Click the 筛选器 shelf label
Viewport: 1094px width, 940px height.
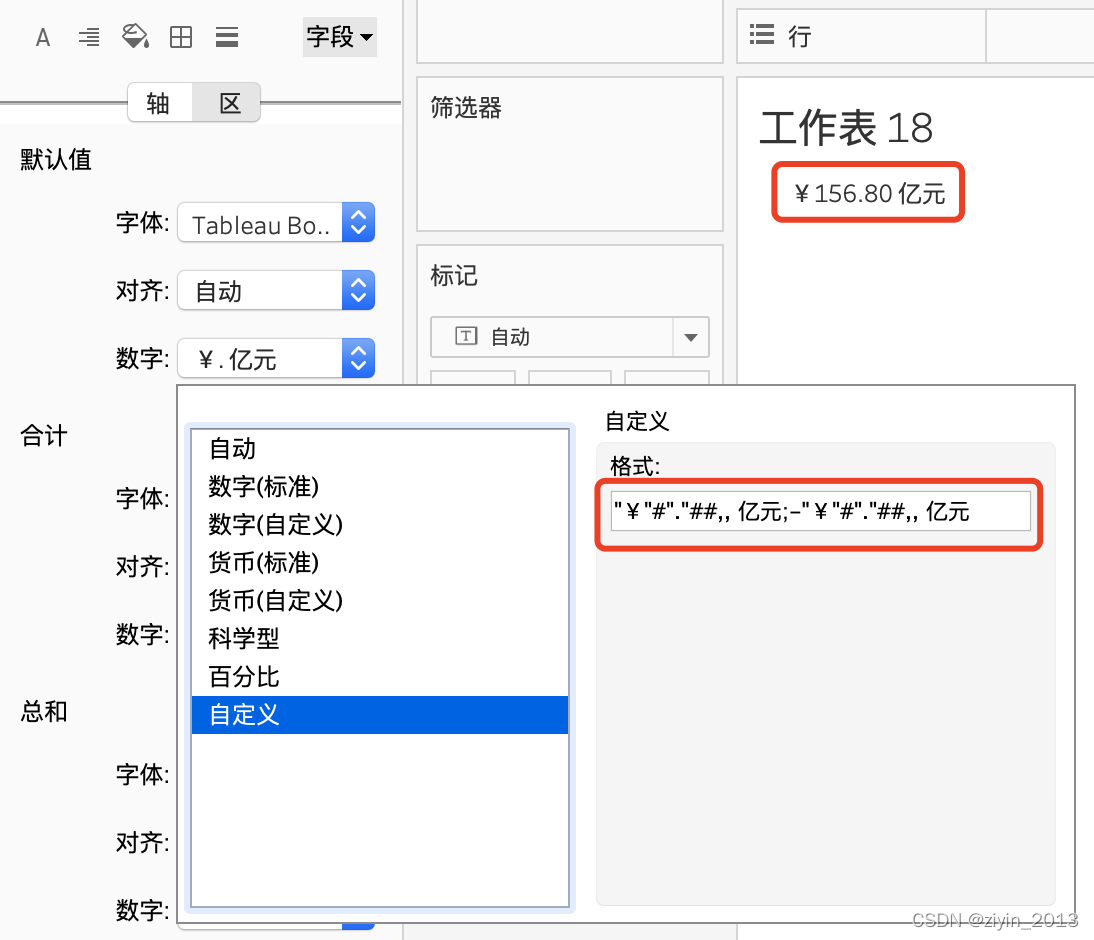pyautogui.click(x=466, y=108)
